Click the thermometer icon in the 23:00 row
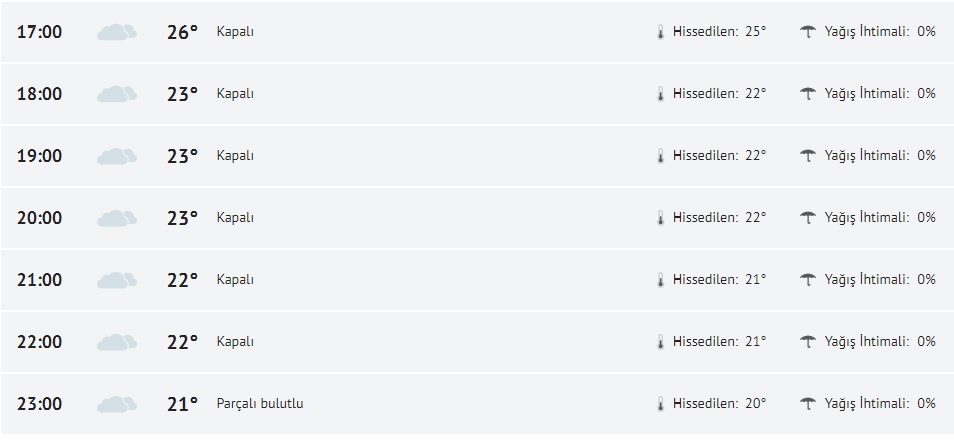The height and width of the screenshot is (440, 954). [x=660, y=404]
